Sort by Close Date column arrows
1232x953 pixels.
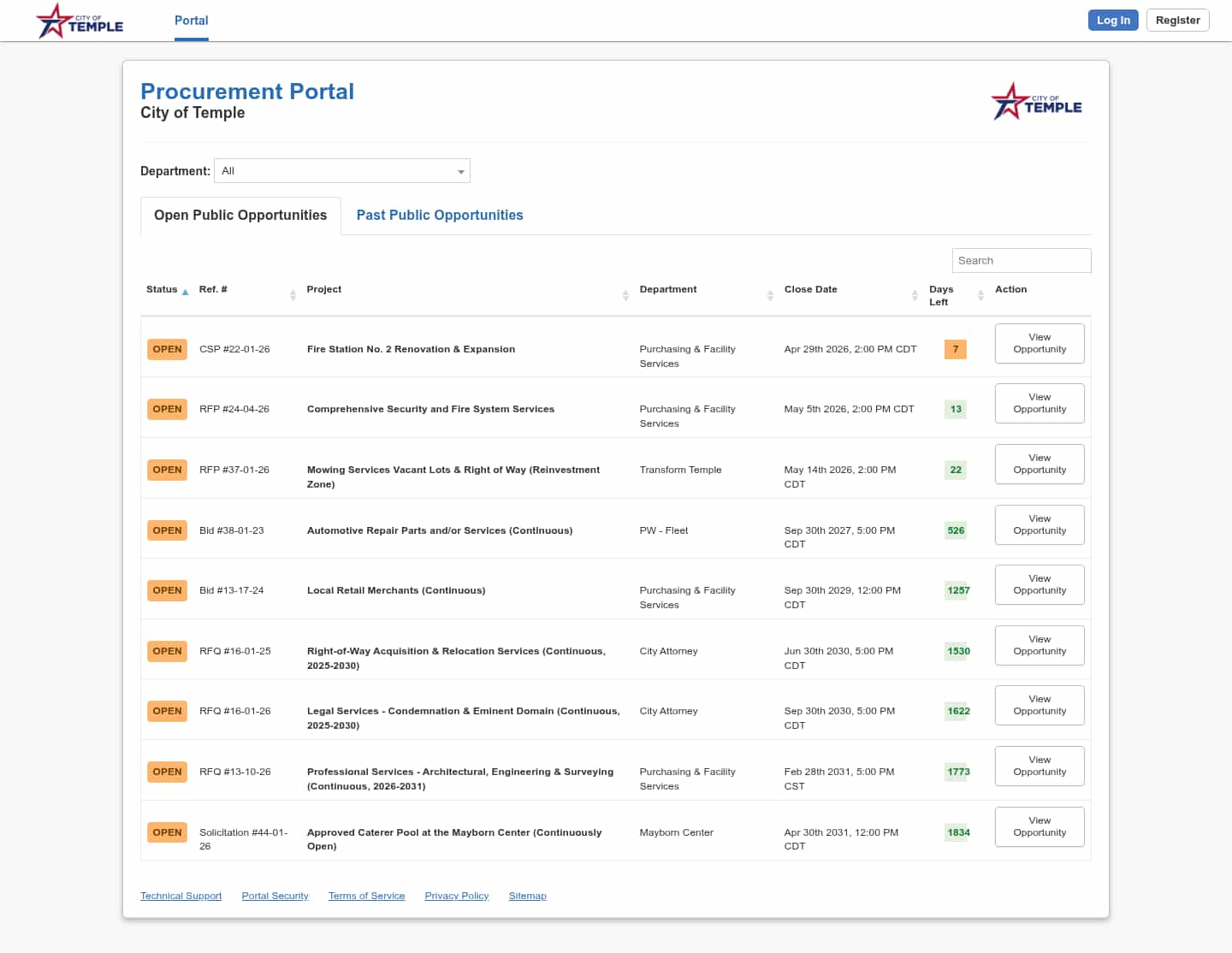point(915,295)
